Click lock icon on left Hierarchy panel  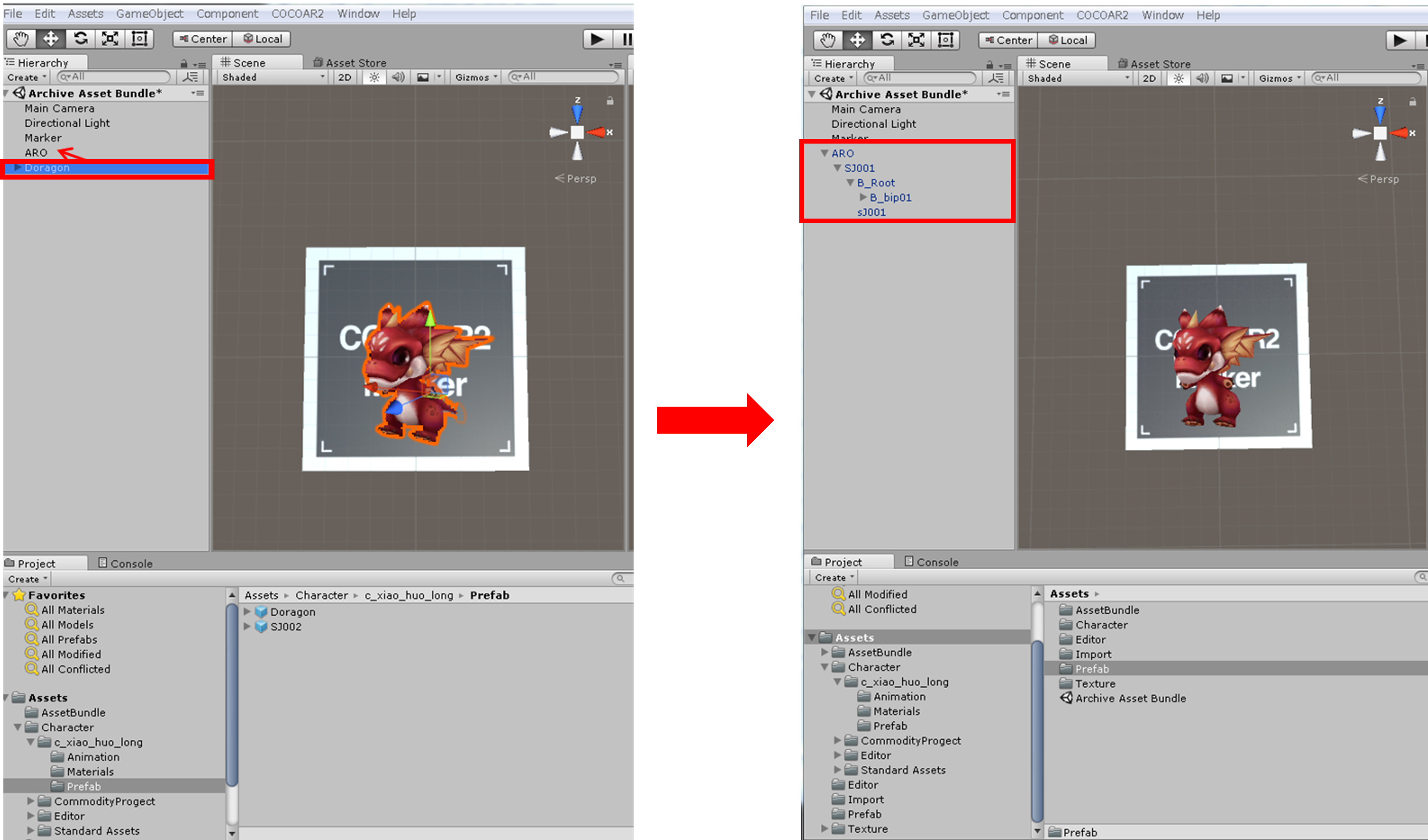pos(184,63)
